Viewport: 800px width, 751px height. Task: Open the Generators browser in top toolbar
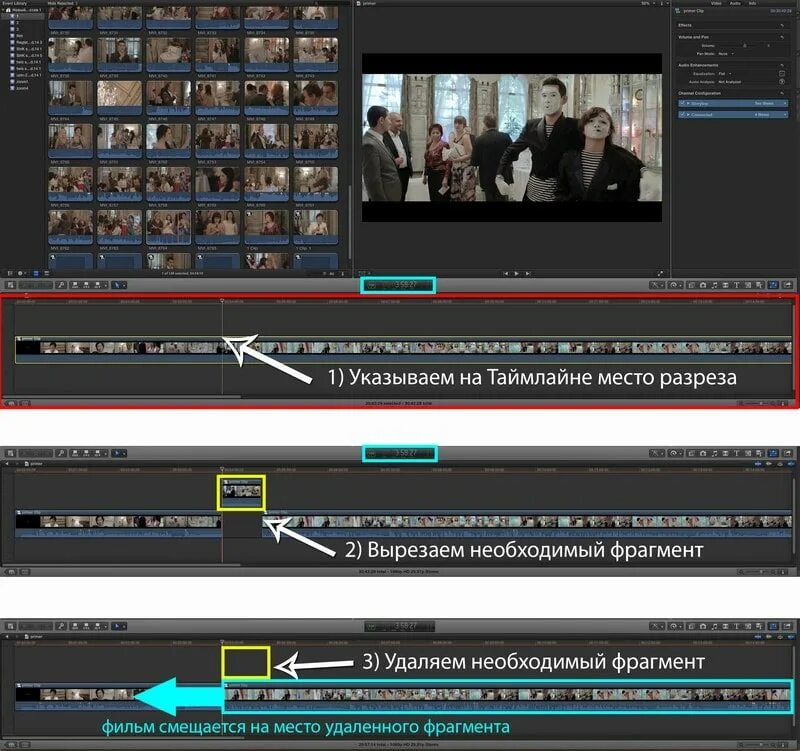click(748, 285)
